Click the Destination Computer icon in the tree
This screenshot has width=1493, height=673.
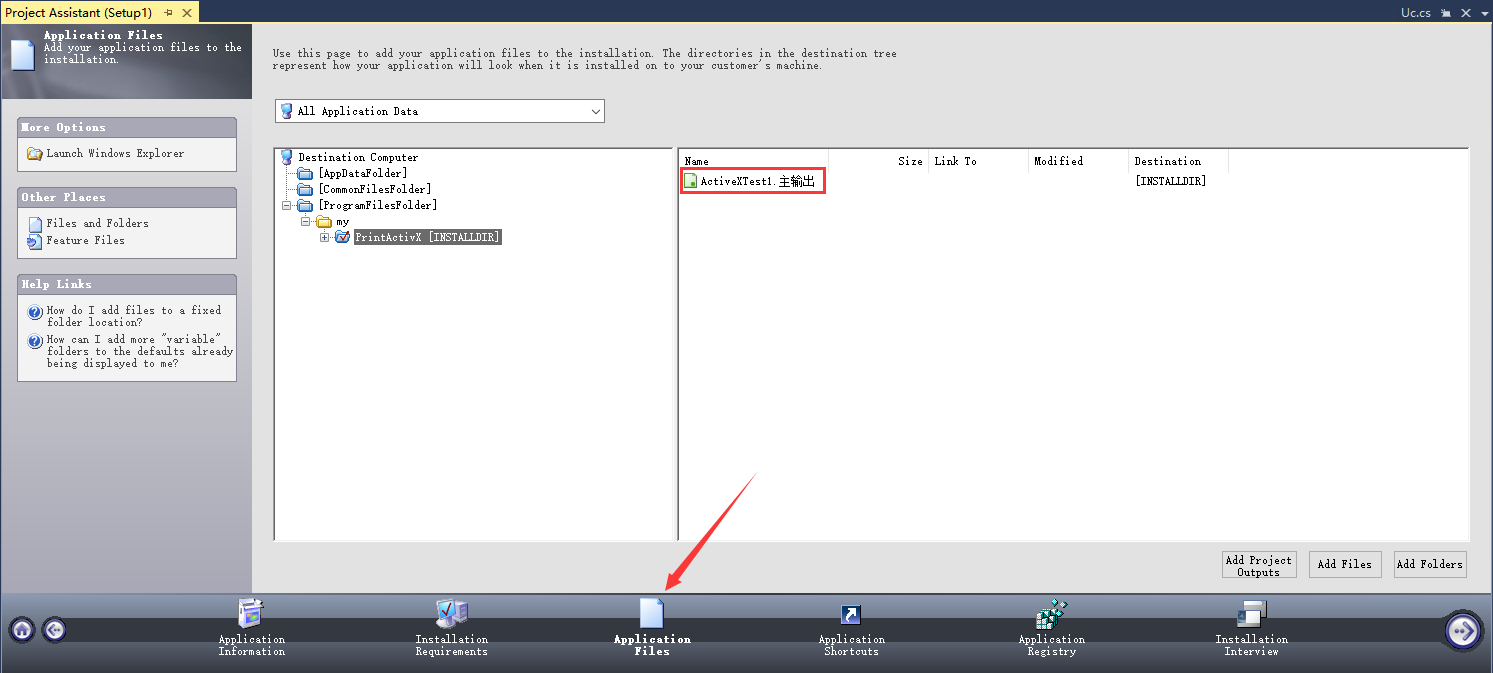(x=287, y=157)
